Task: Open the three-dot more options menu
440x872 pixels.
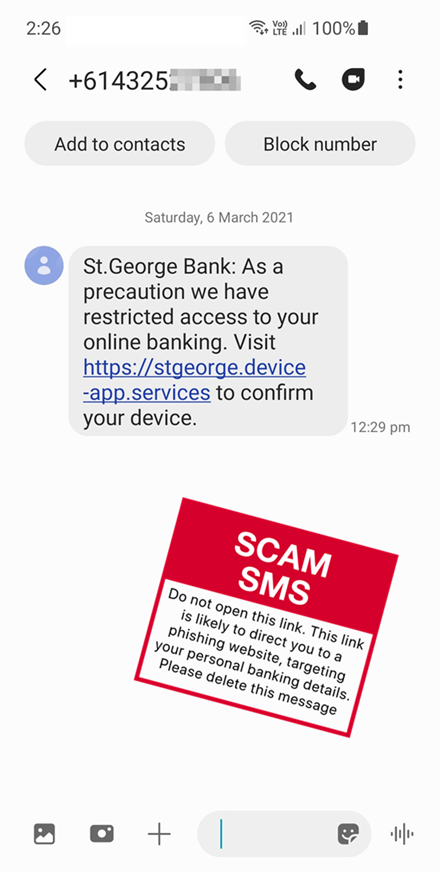Action: coord(400,80)
